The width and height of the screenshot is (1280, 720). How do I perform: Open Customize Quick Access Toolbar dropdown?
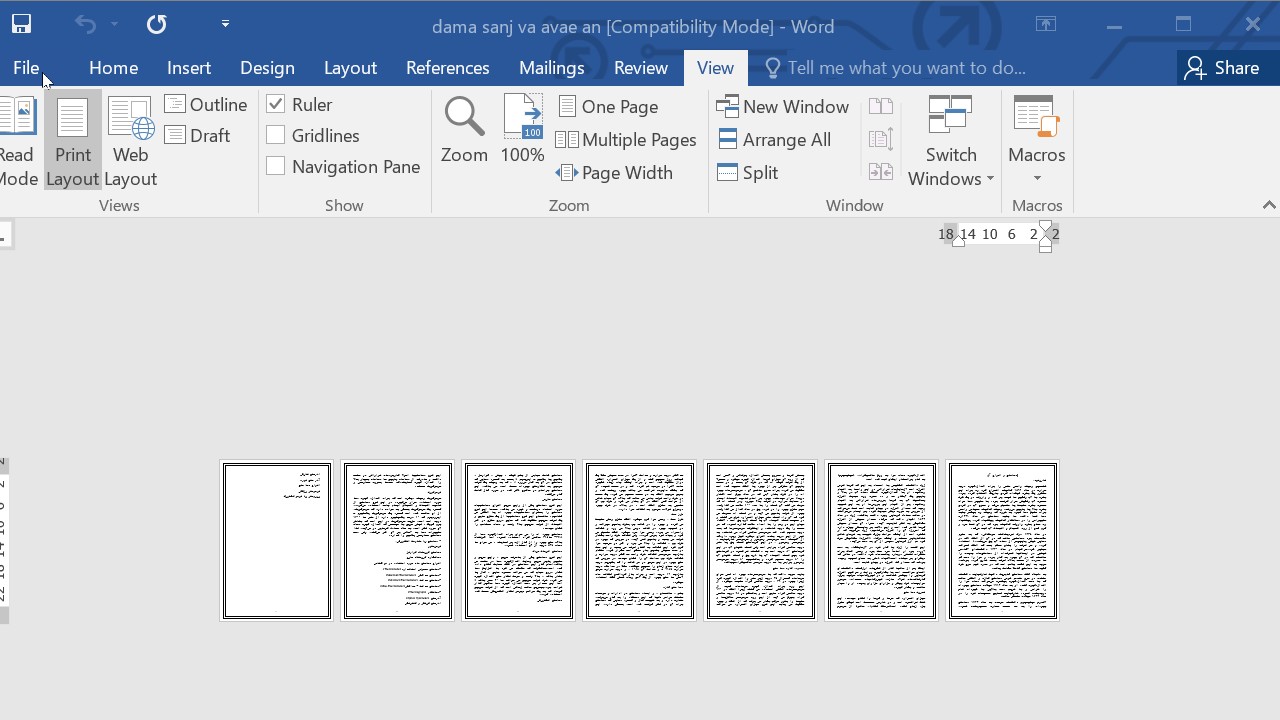[225, 24]
